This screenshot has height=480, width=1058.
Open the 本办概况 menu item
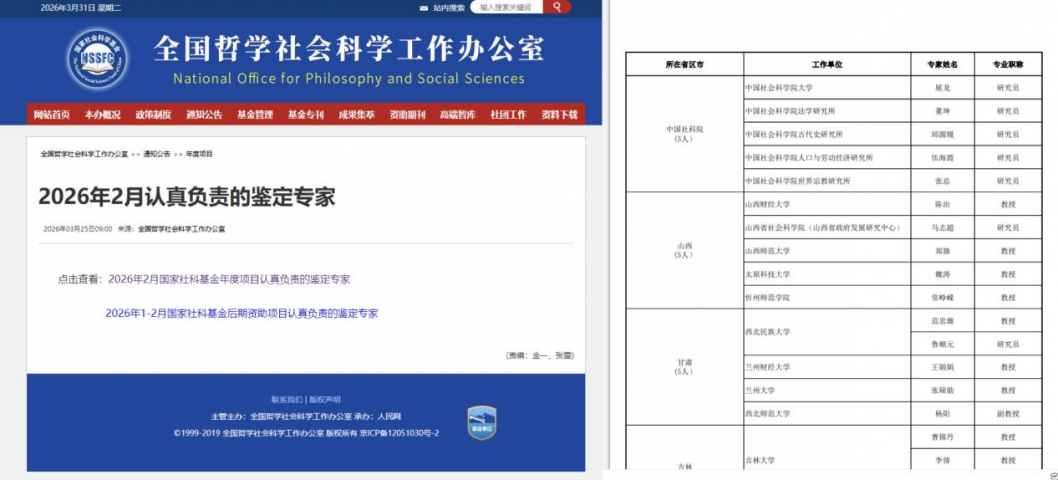pyautogui.click(x=102, y=115)
